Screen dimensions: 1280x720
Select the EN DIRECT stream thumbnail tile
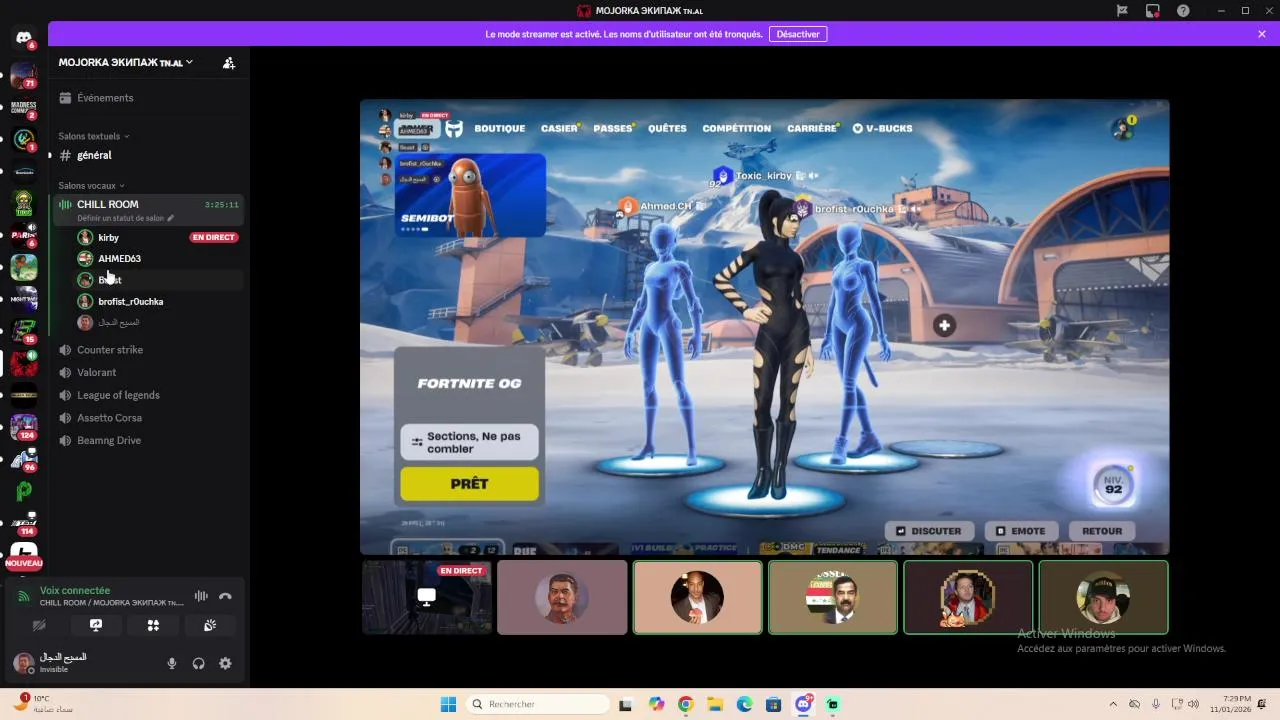[x=427, y=597]
